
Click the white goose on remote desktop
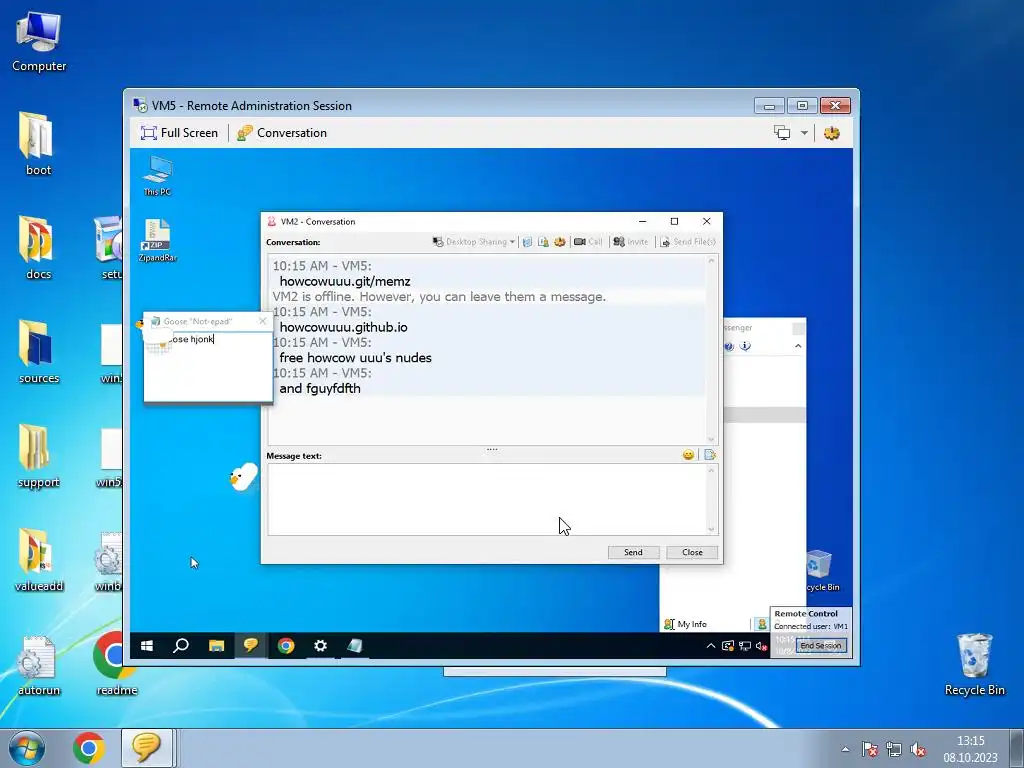[243, 477]
